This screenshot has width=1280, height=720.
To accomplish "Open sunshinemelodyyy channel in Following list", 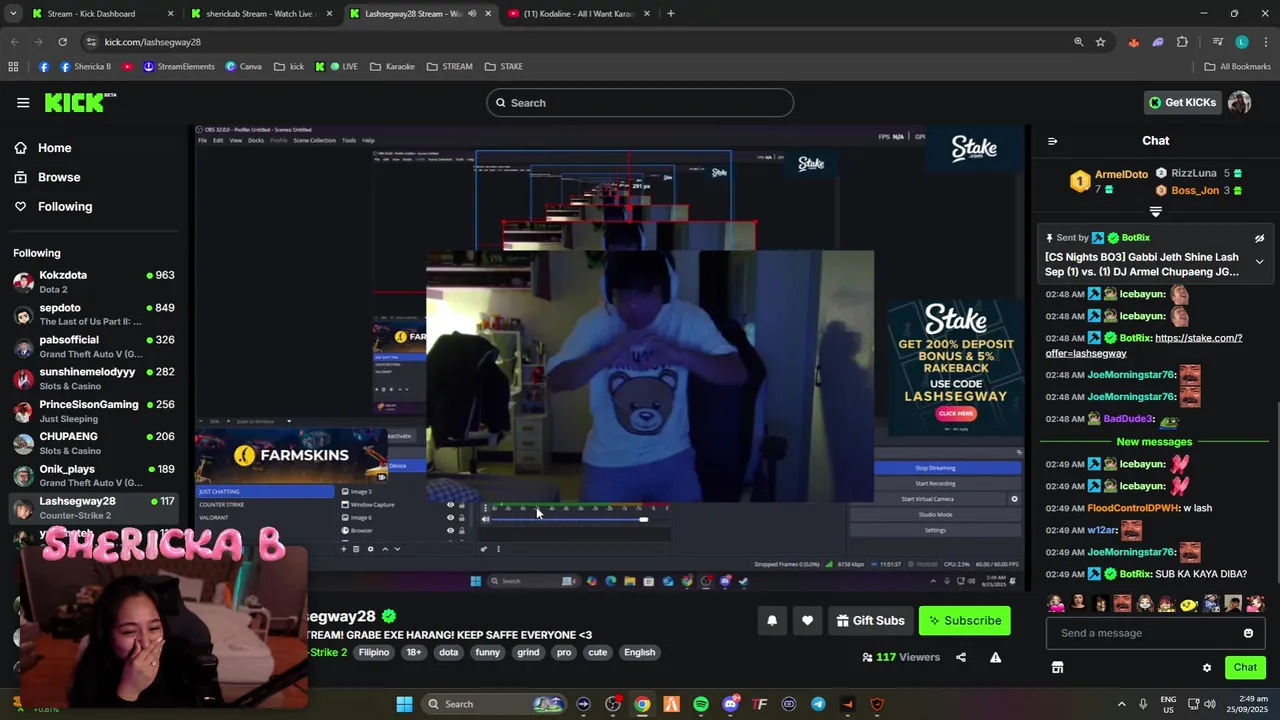I will click(94, 378).
